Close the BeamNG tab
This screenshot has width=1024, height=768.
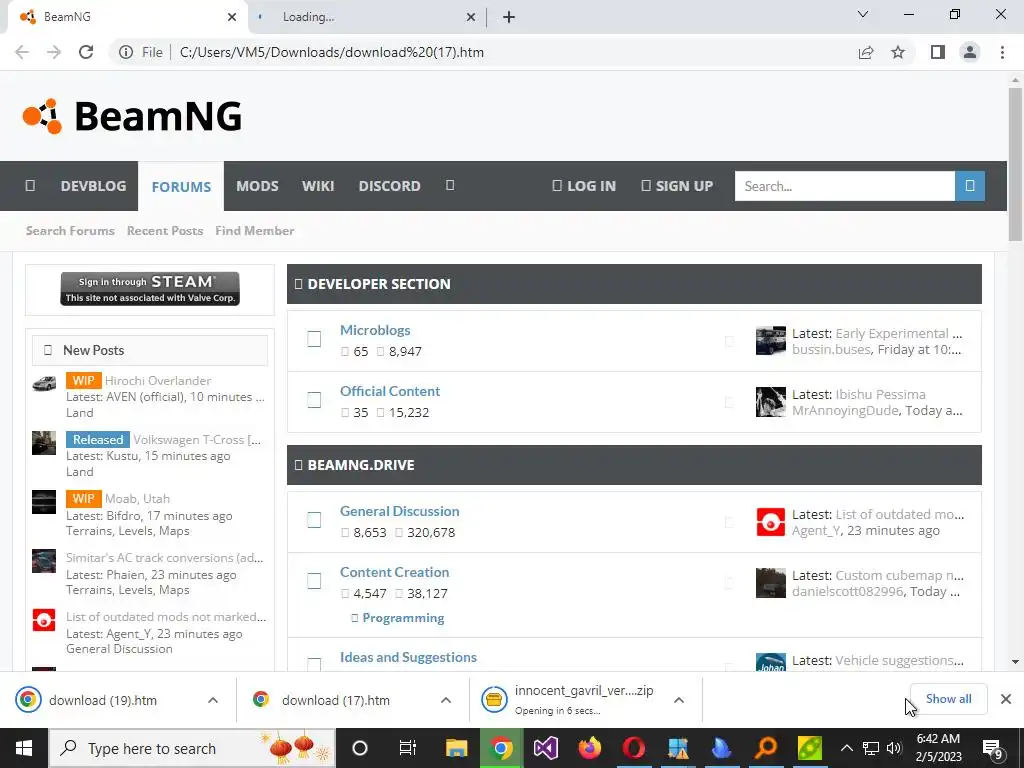(232, 18)
